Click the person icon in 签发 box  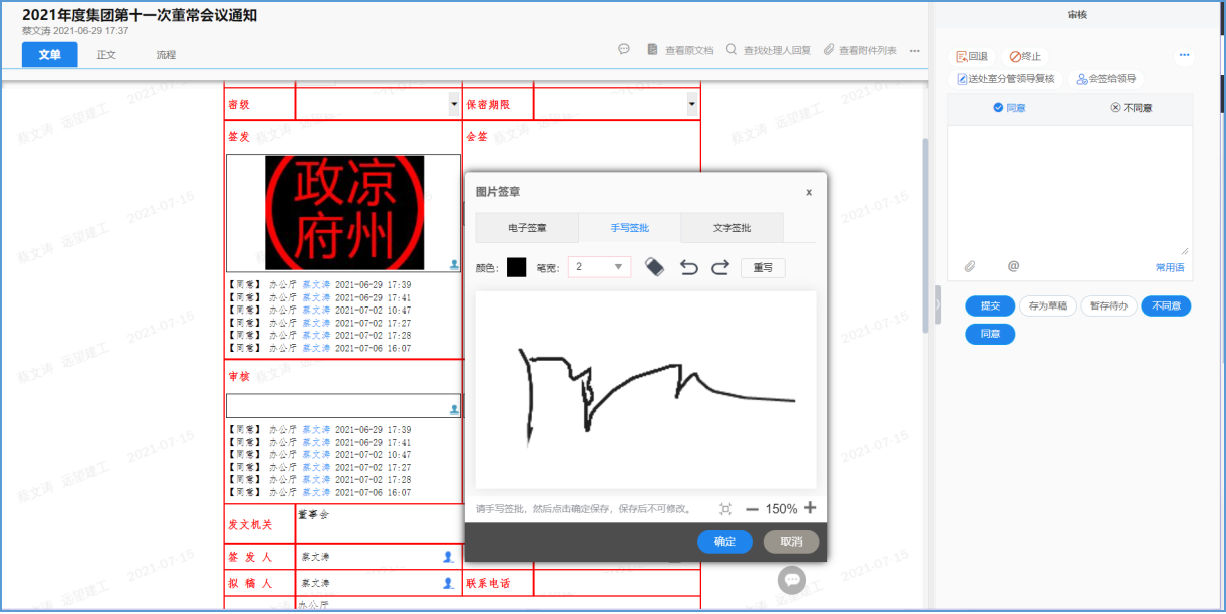pos(454,265)
